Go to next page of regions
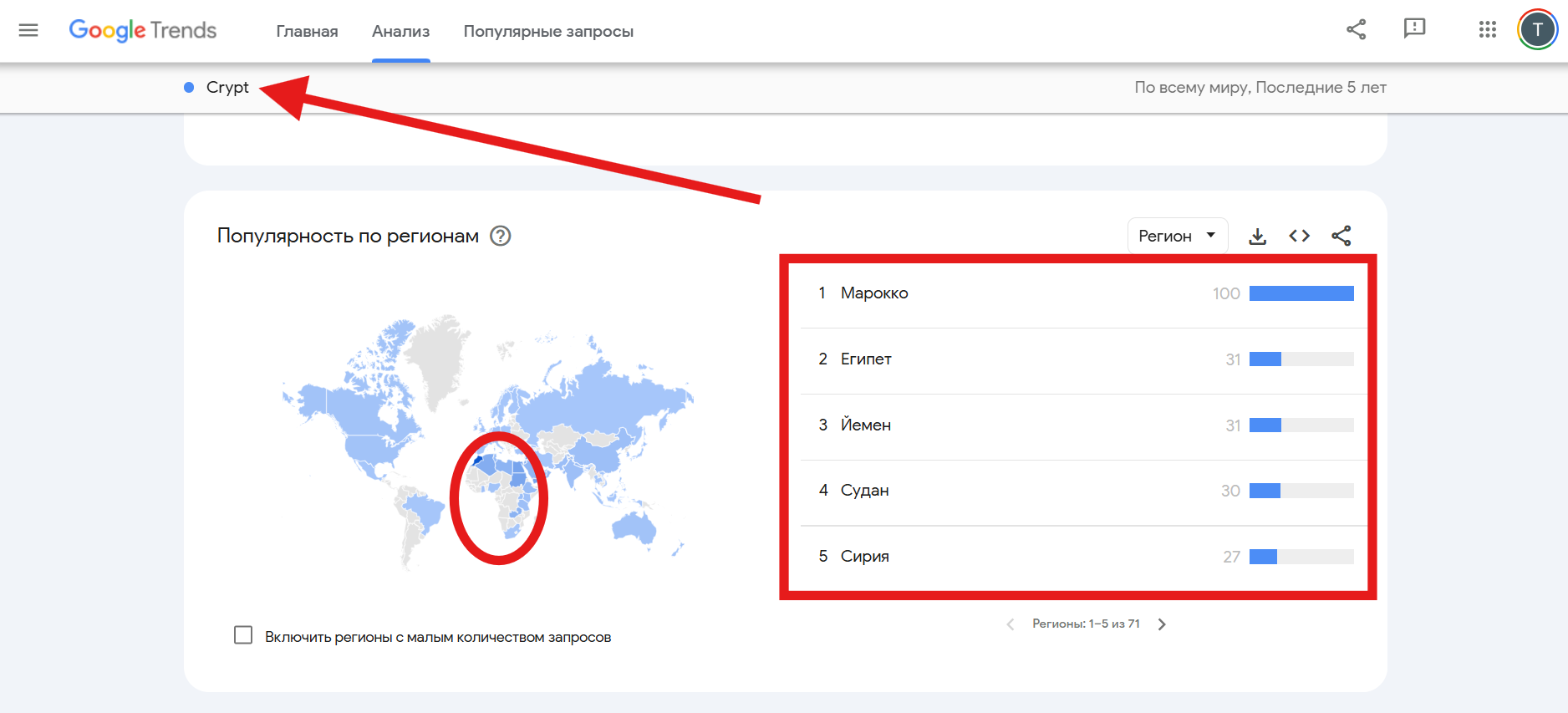This screenshot has width=1568, height=713. coord(1162,624)
